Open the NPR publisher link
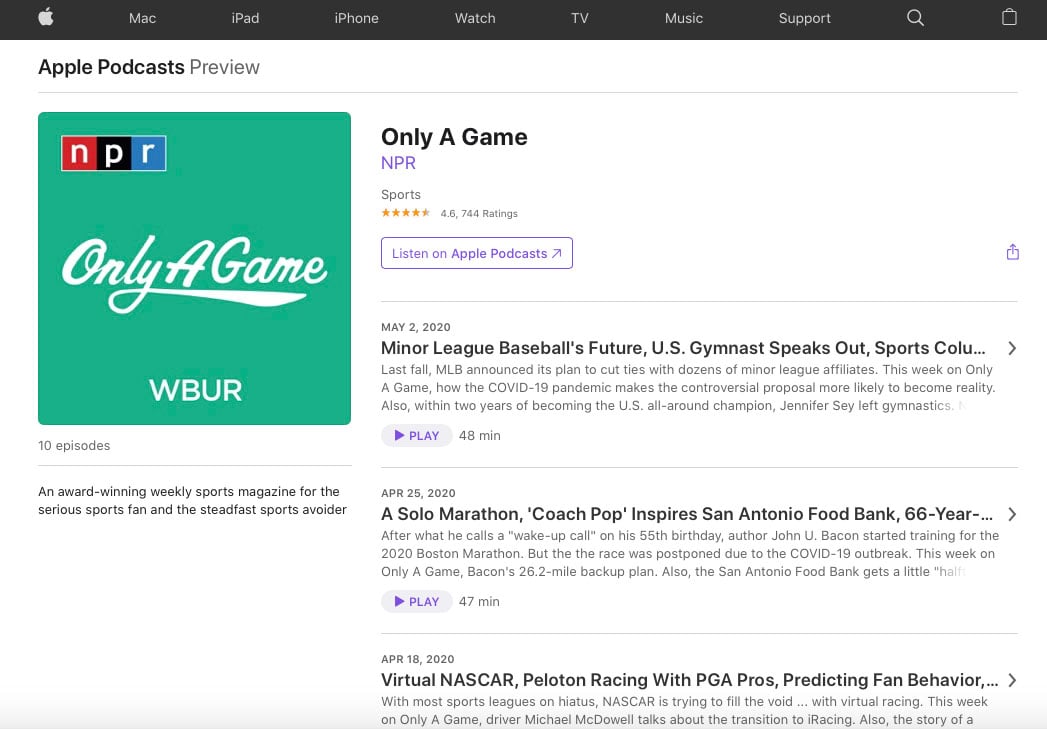The width and height of the screenshot is (1047, 729). pyautogui.click(x=399, y=163)
